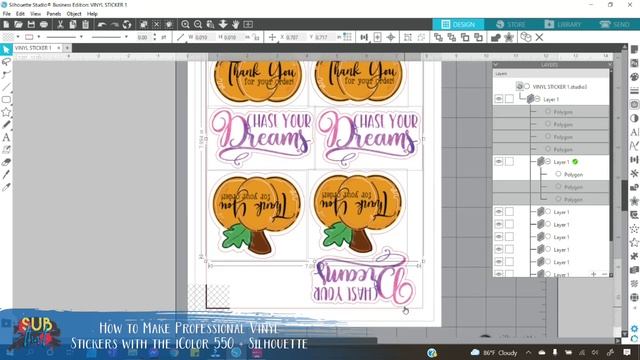Viewport: 640px width, 360px height.
Task: Print the design
Action: (x=44, y=24)
